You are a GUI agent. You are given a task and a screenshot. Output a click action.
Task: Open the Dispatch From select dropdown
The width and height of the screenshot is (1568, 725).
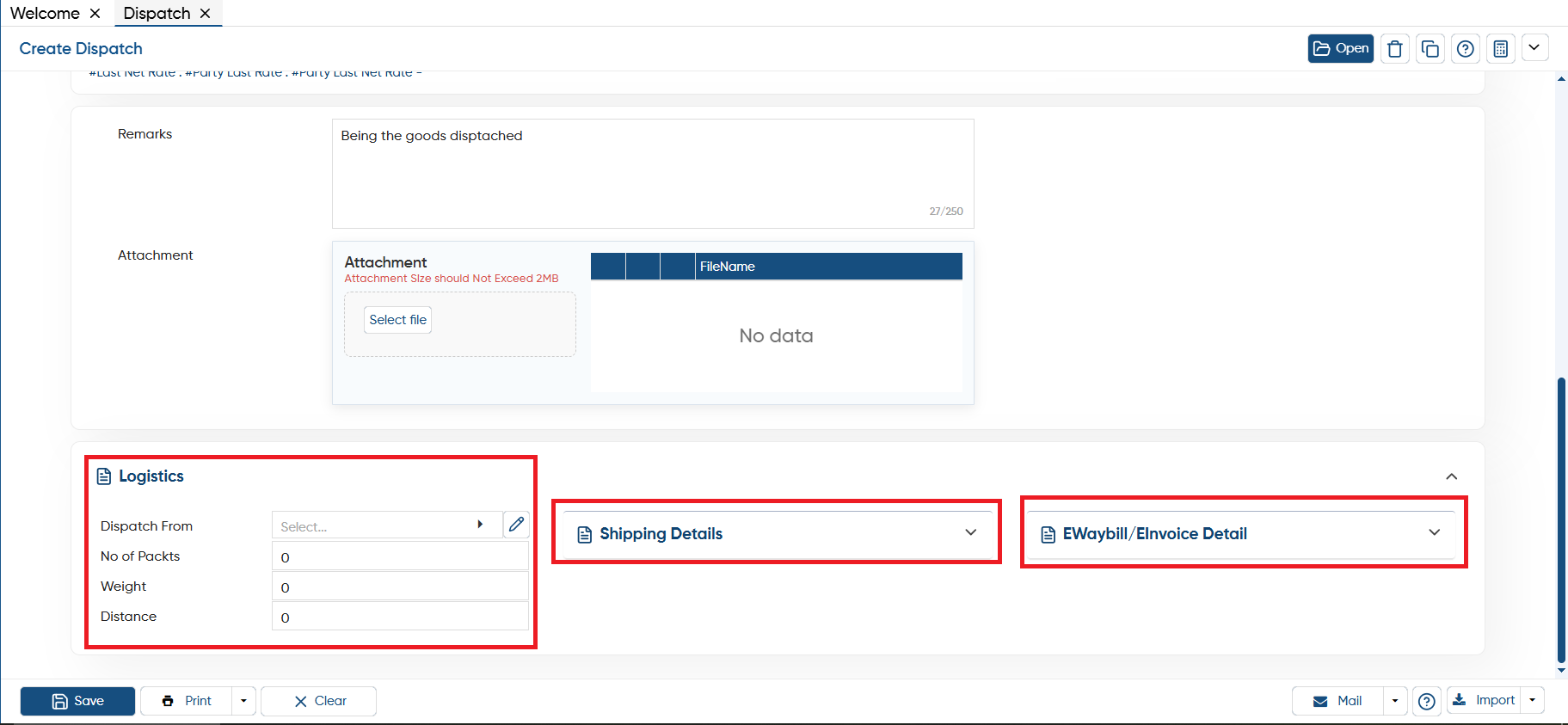pyautogui.click(x=387, y=525)
